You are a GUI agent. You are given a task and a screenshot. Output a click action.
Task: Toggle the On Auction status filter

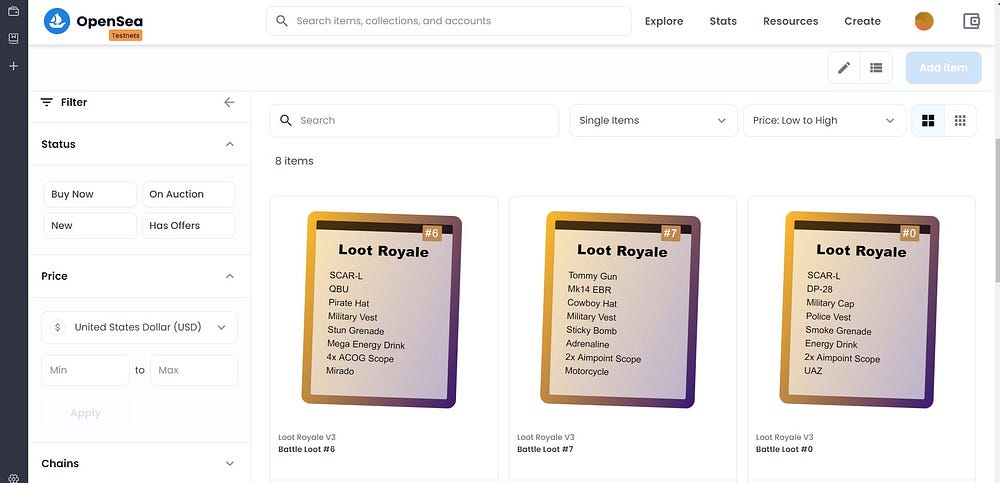tap(188, 194)
